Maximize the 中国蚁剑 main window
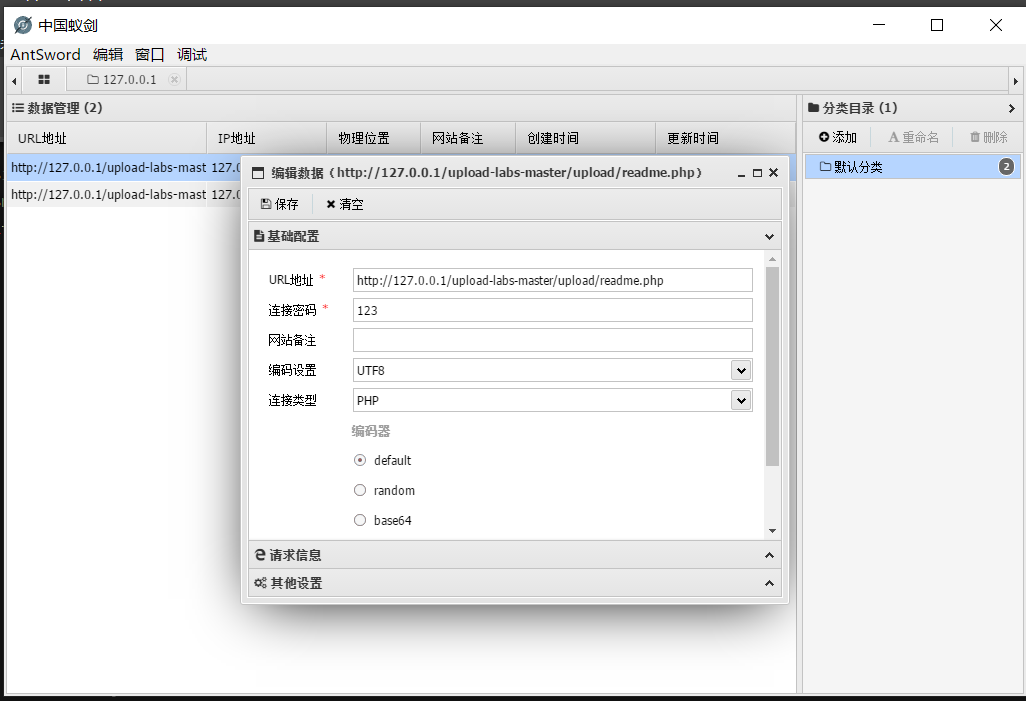 (x=937, y=25)
